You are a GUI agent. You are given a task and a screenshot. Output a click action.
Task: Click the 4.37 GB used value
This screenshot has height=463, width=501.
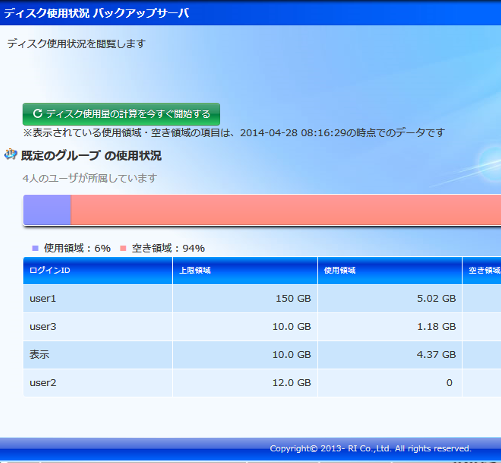pyautogui.click(x=436, y=354)
